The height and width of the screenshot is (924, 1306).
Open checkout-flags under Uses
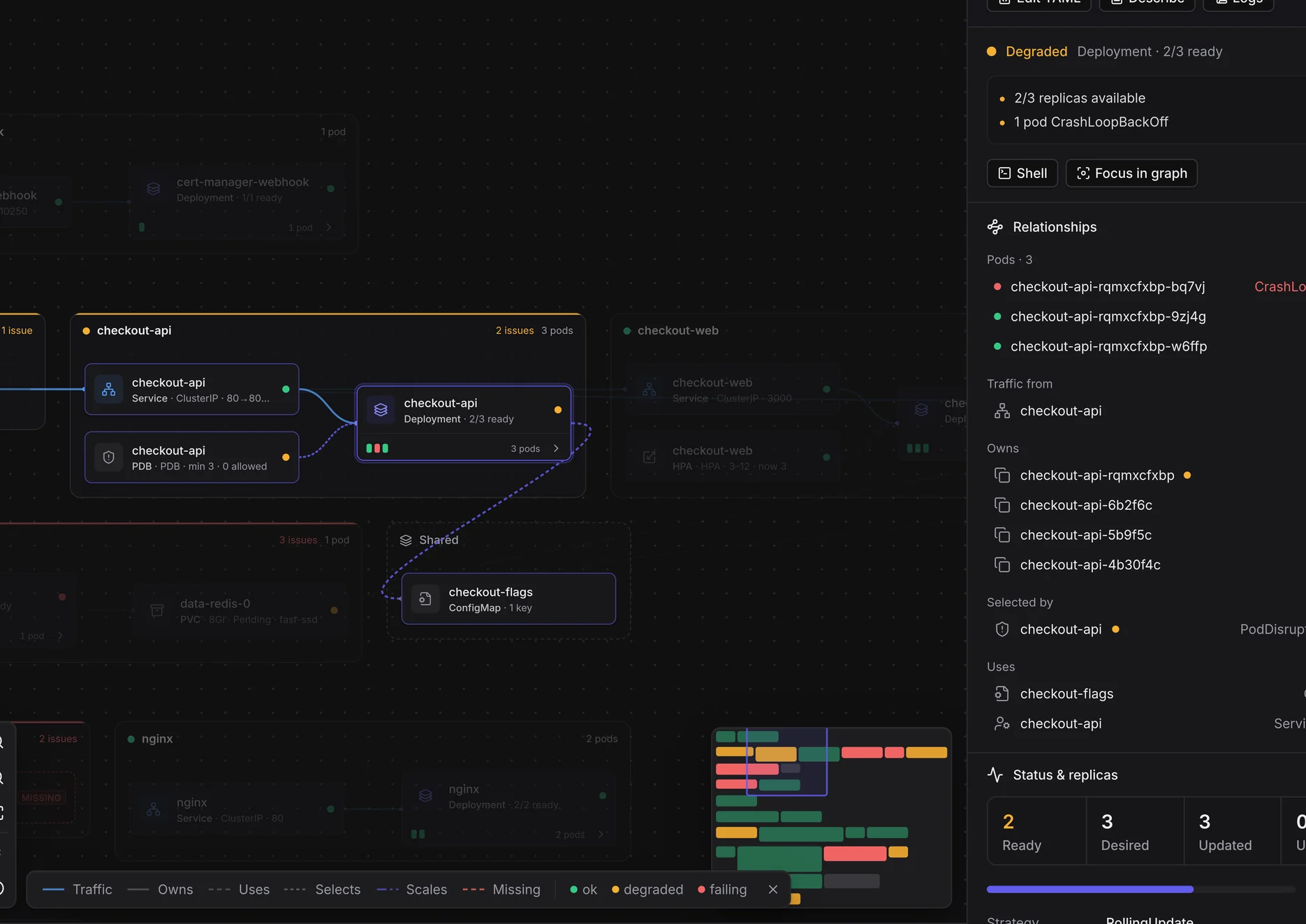1066,694
